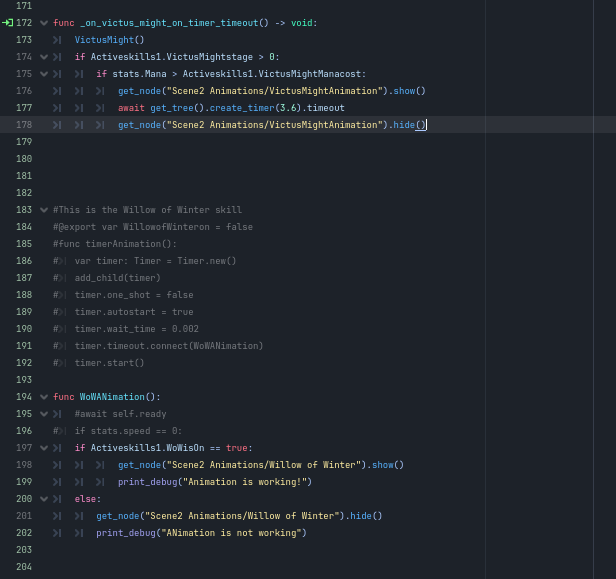The image size is (616, 579).
Task: Collapse the WoWisOn if block on line 197
Action: [x=44, y=448]
